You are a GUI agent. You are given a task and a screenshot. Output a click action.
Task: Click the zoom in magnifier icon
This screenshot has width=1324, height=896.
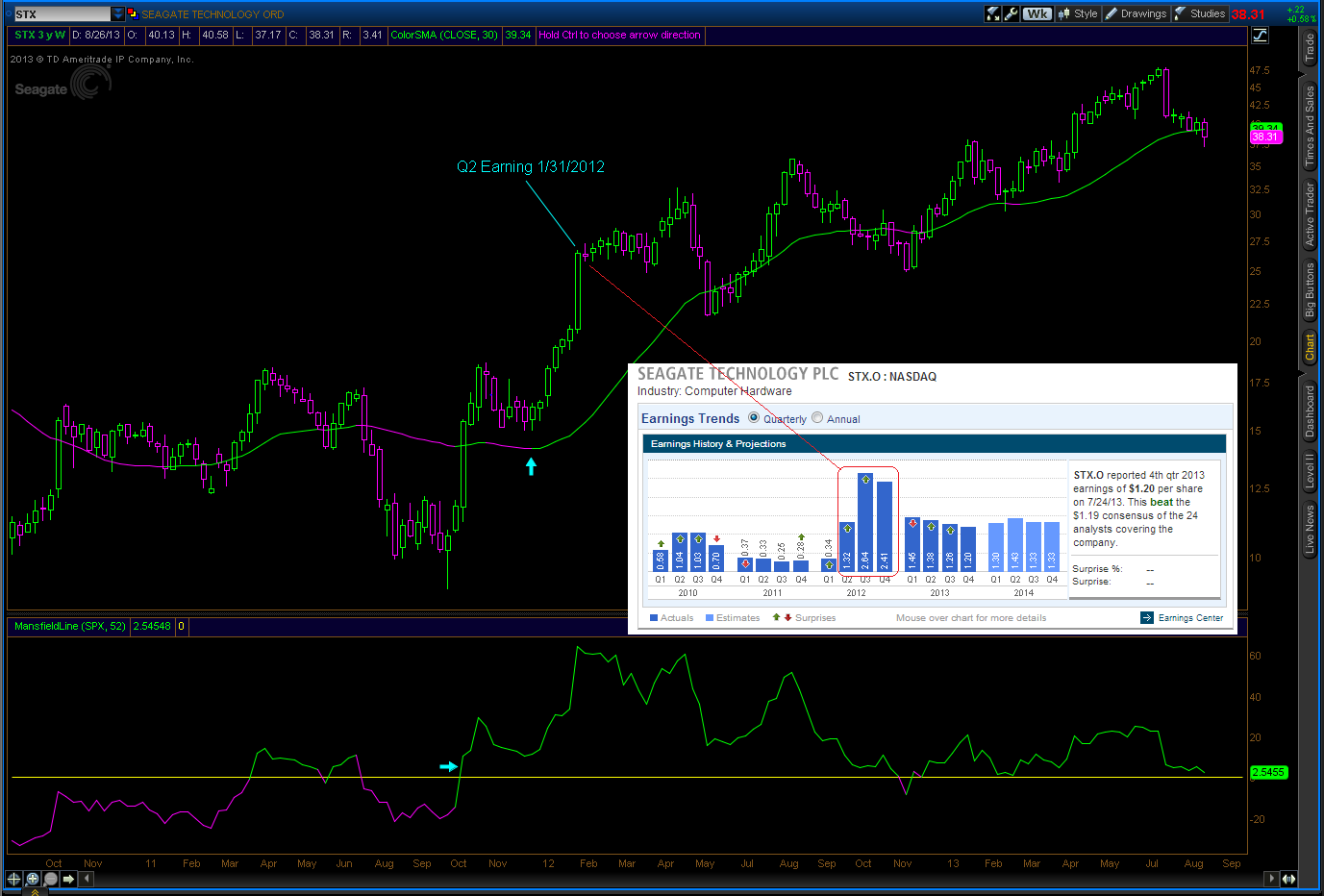(32, 879)
